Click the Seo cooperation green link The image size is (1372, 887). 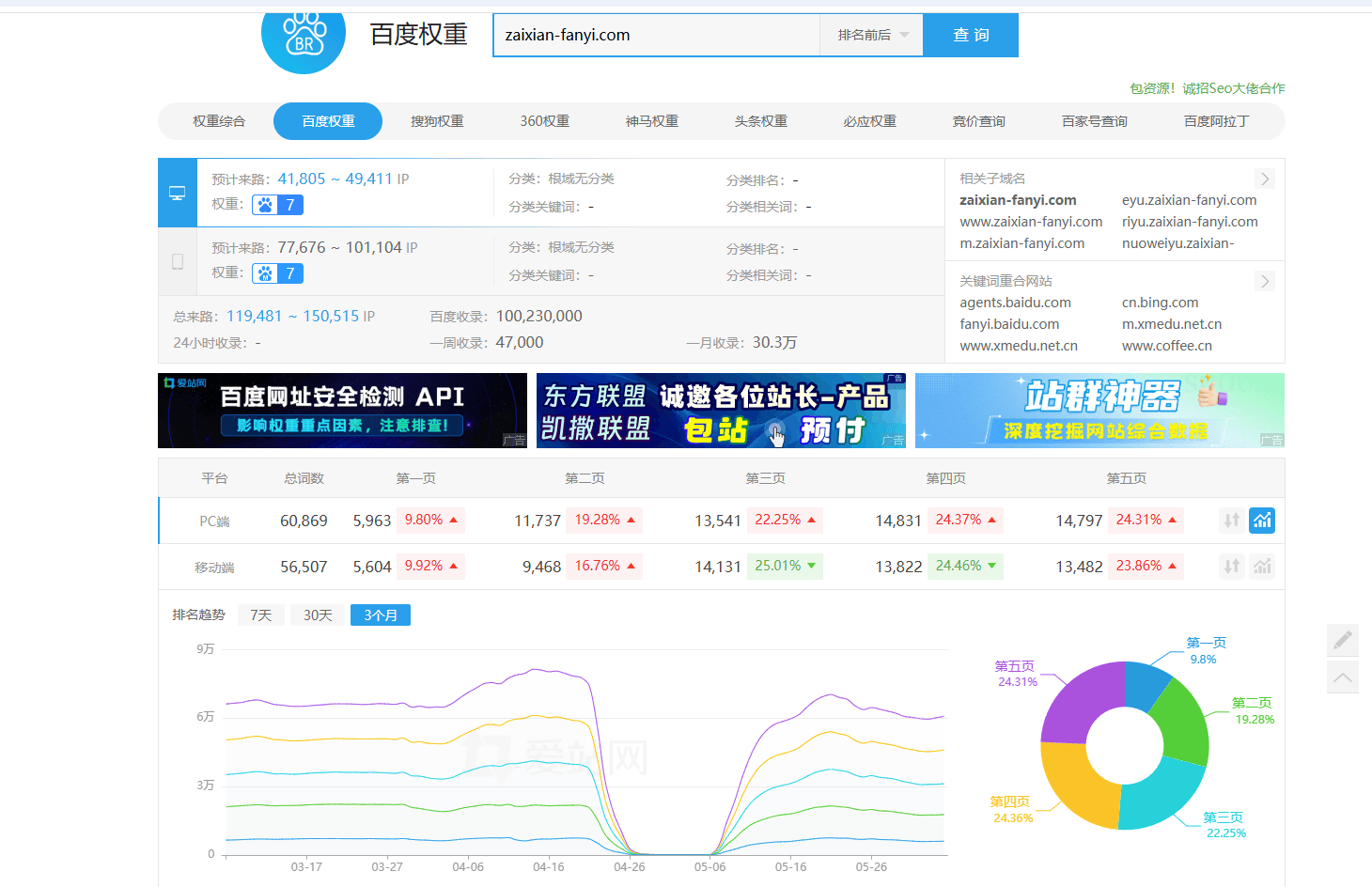[x=1208, y=88]
